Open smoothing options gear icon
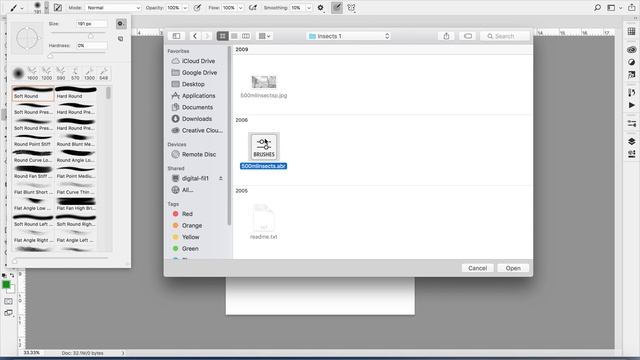 321,8
